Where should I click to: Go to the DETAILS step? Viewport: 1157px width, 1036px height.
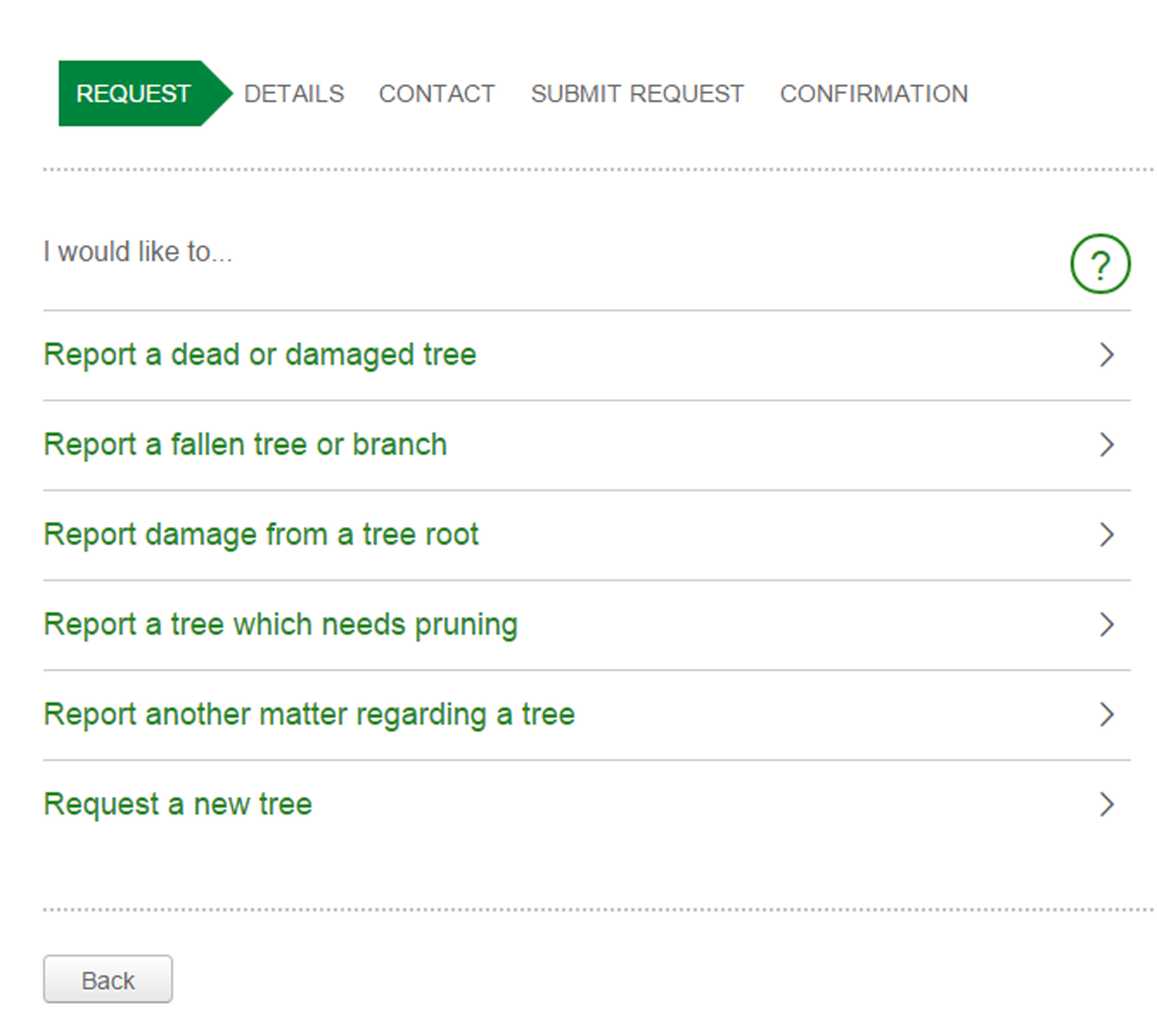294,94
